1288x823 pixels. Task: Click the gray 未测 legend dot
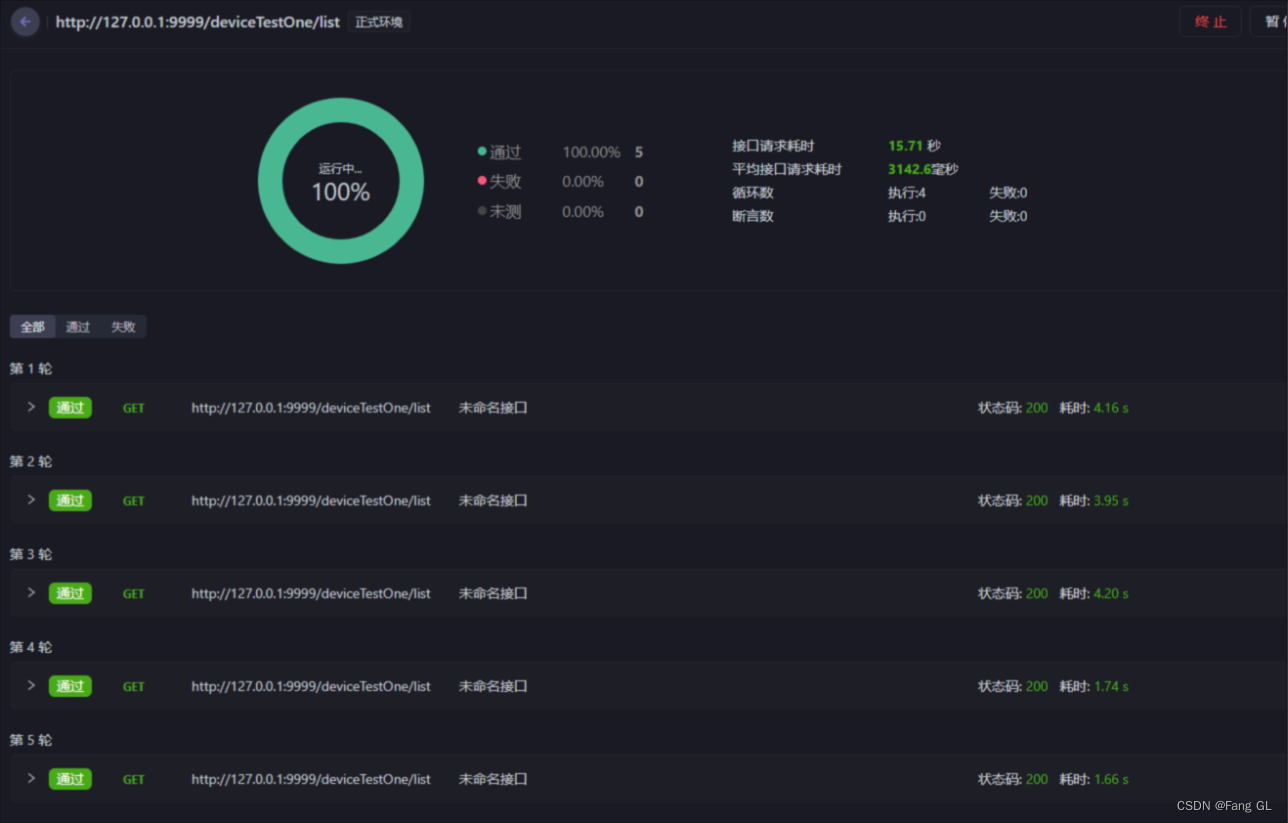[482, 211]
